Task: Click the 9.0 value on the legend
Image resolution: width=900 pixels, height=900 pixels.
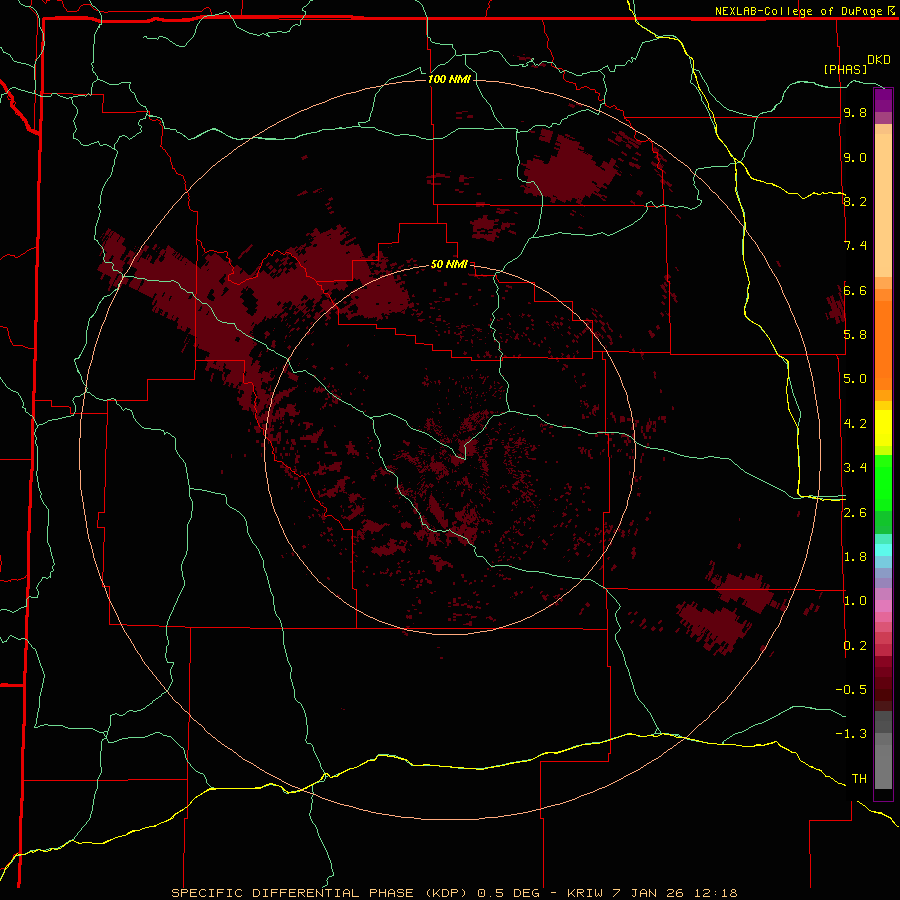Action: [x=855, y=157]
